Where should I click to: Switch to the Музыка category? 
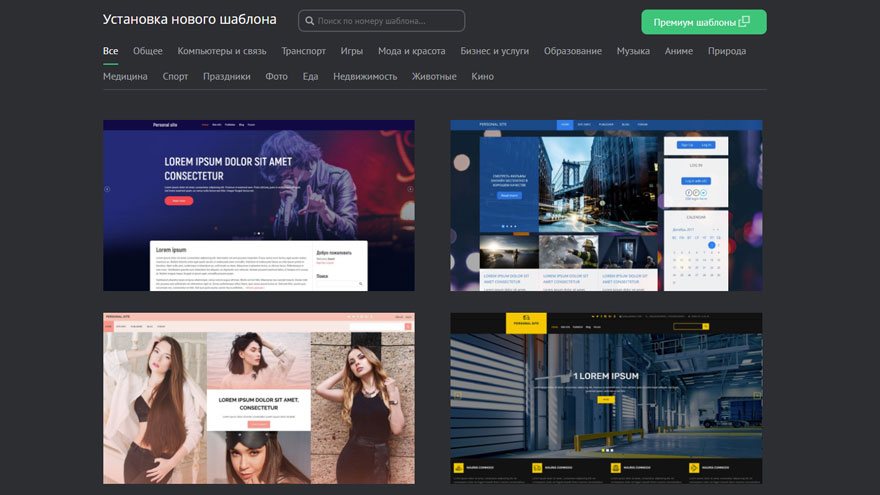[x=633, y=51]
